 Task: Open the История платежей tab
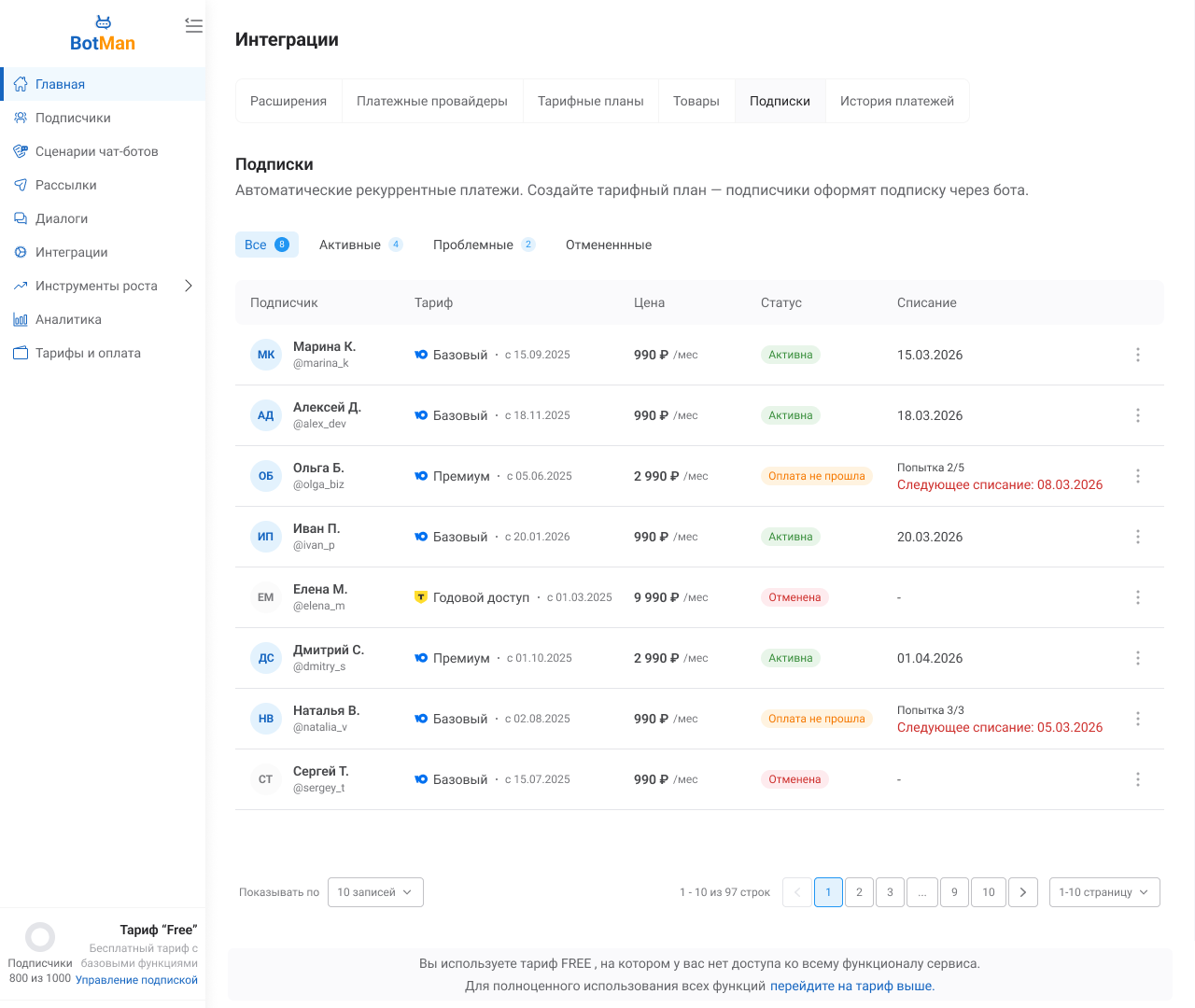(896, 101)
